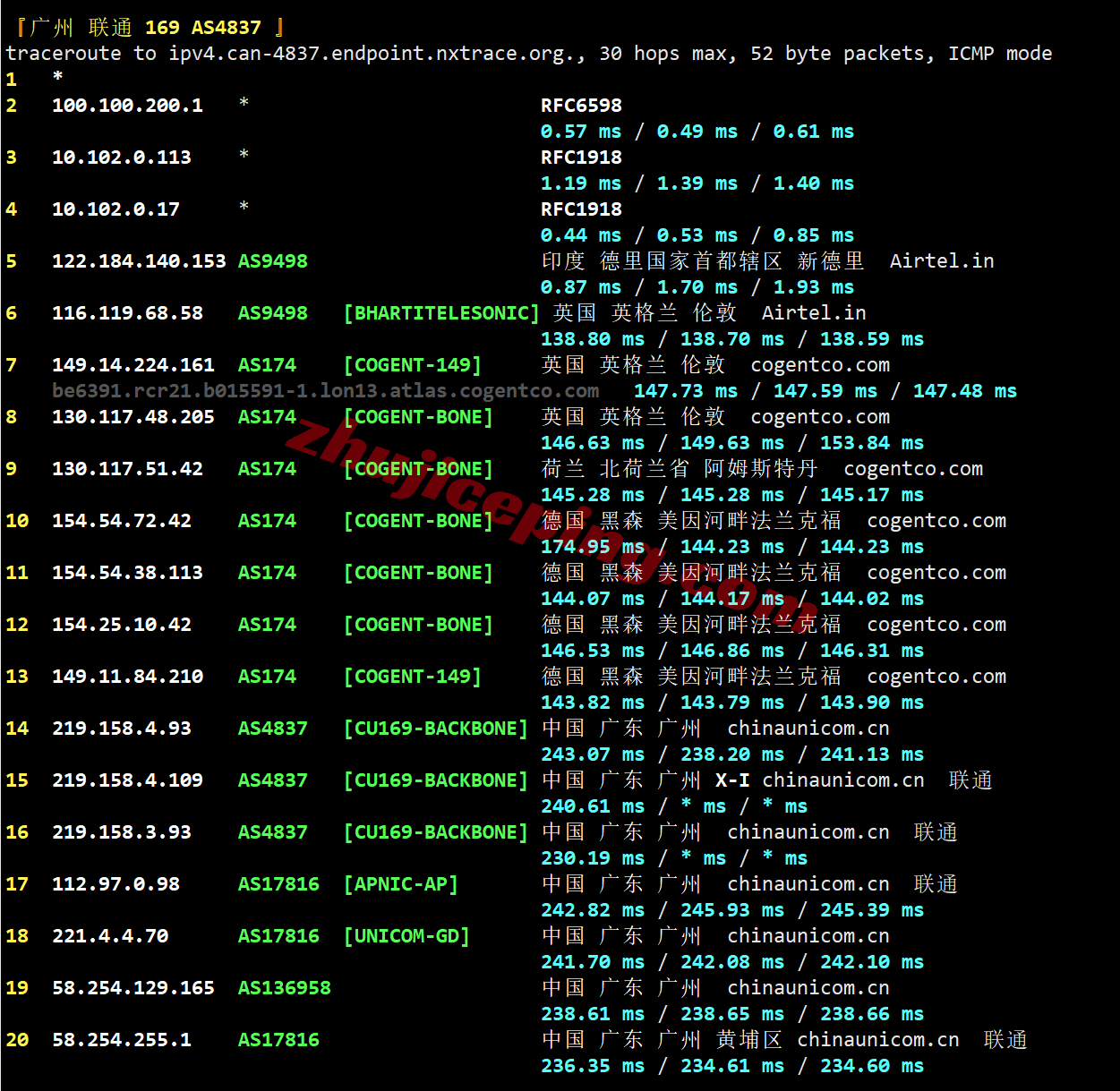
Task: Select the IP address 149.11.84.210
Action: coord(127,677)
